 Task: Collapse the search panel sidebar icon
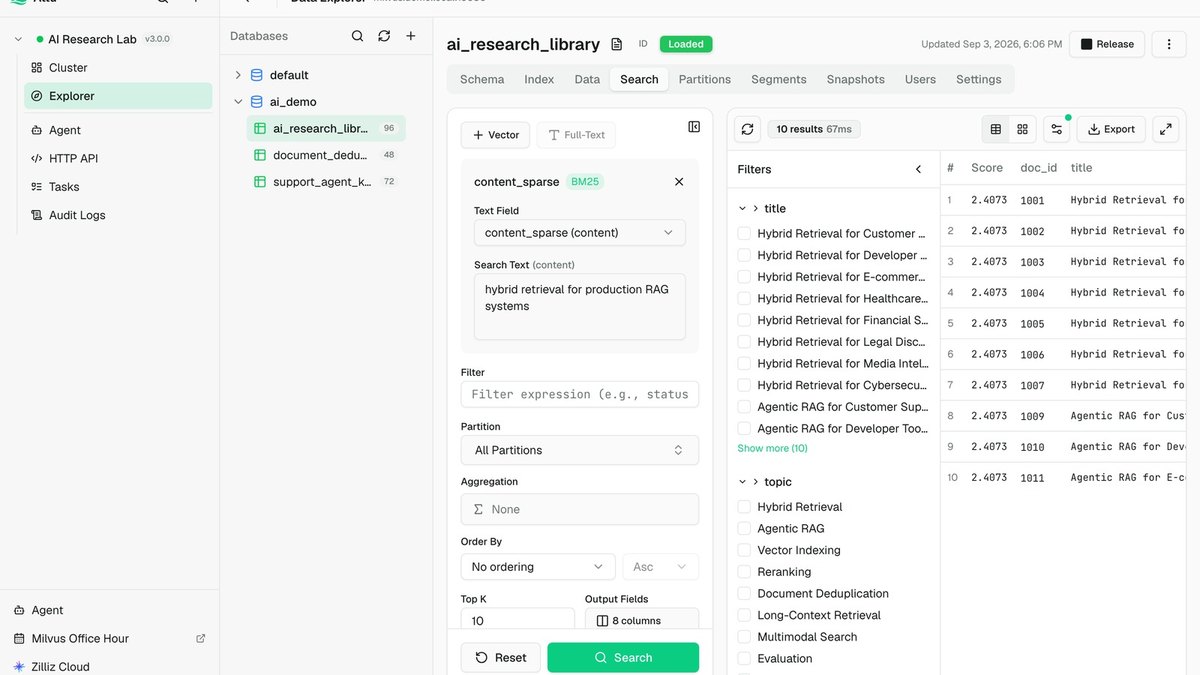[x=694, y=127]
